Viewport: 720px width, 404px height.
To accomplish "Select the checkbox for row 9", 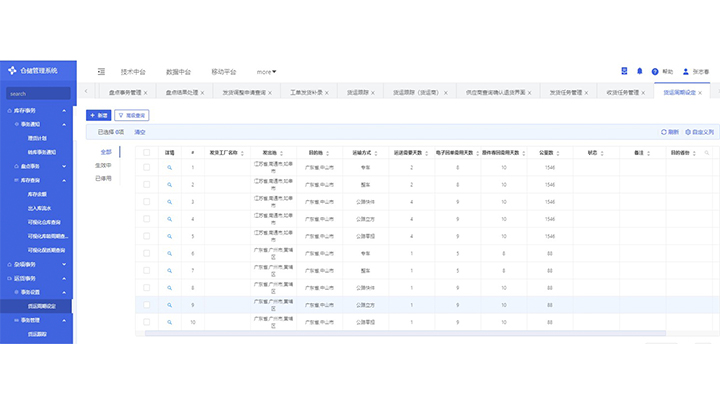I will [146, 304].
